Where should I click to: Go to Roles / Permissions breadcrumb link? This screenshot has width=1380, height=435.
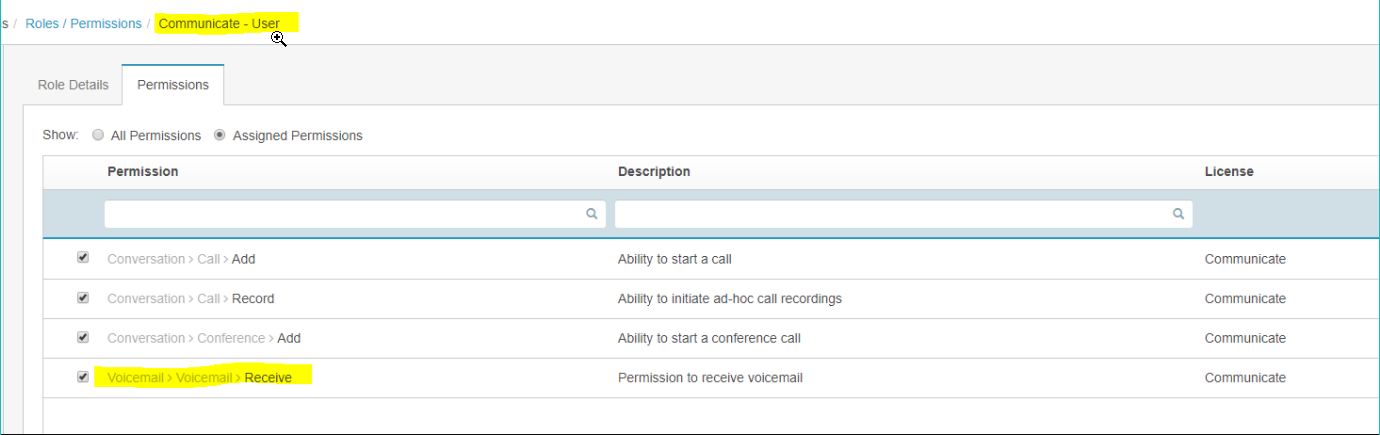(x=83, y=23)
